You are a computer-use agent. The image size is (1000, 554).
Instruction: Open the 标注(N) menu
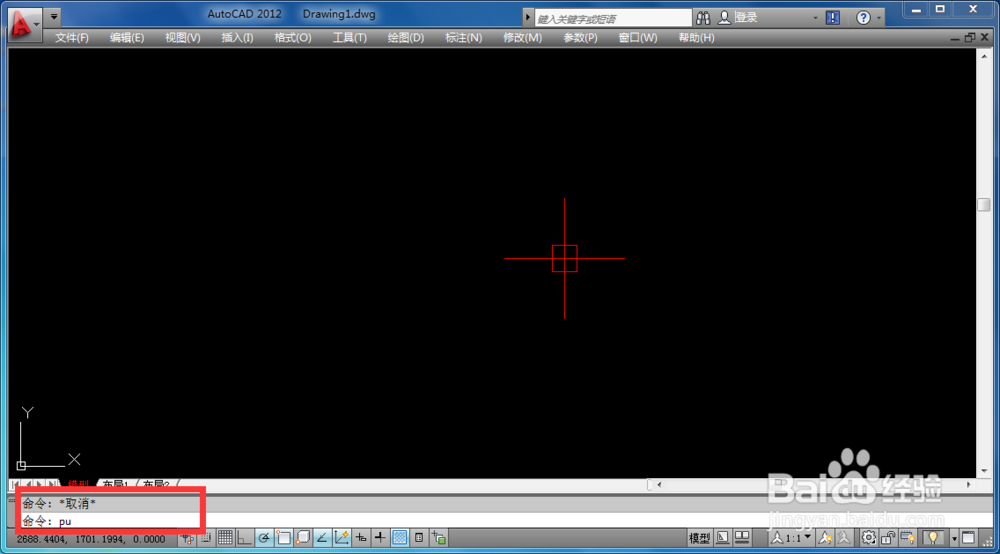463,38
